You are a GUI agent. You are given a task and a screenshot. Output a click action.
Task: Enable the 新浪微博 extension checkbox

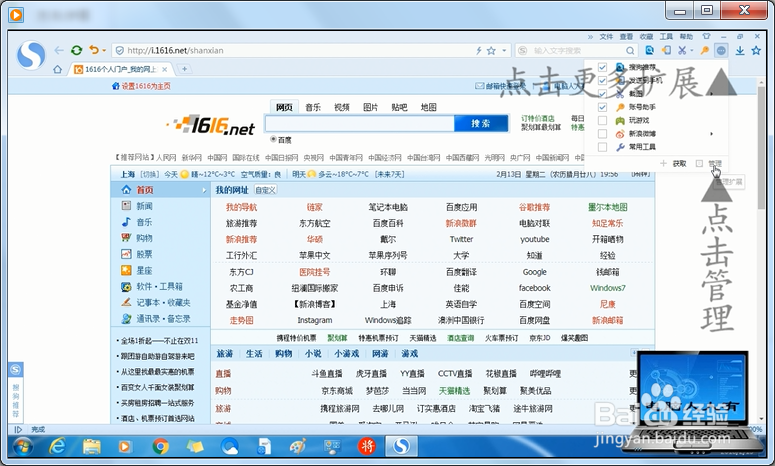click(603, 134)
